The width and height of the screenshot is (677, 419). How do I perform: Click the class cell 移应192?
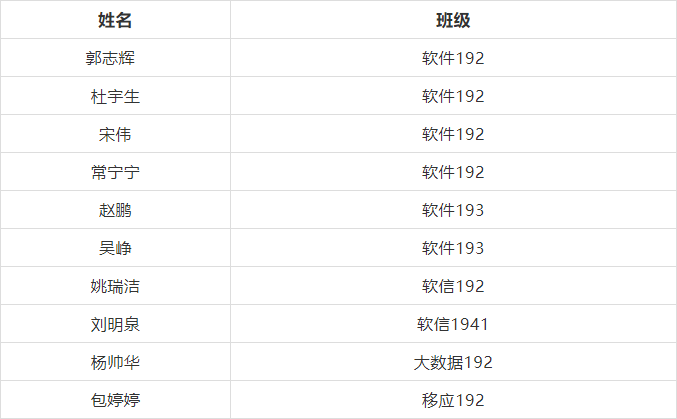(453, 400)
